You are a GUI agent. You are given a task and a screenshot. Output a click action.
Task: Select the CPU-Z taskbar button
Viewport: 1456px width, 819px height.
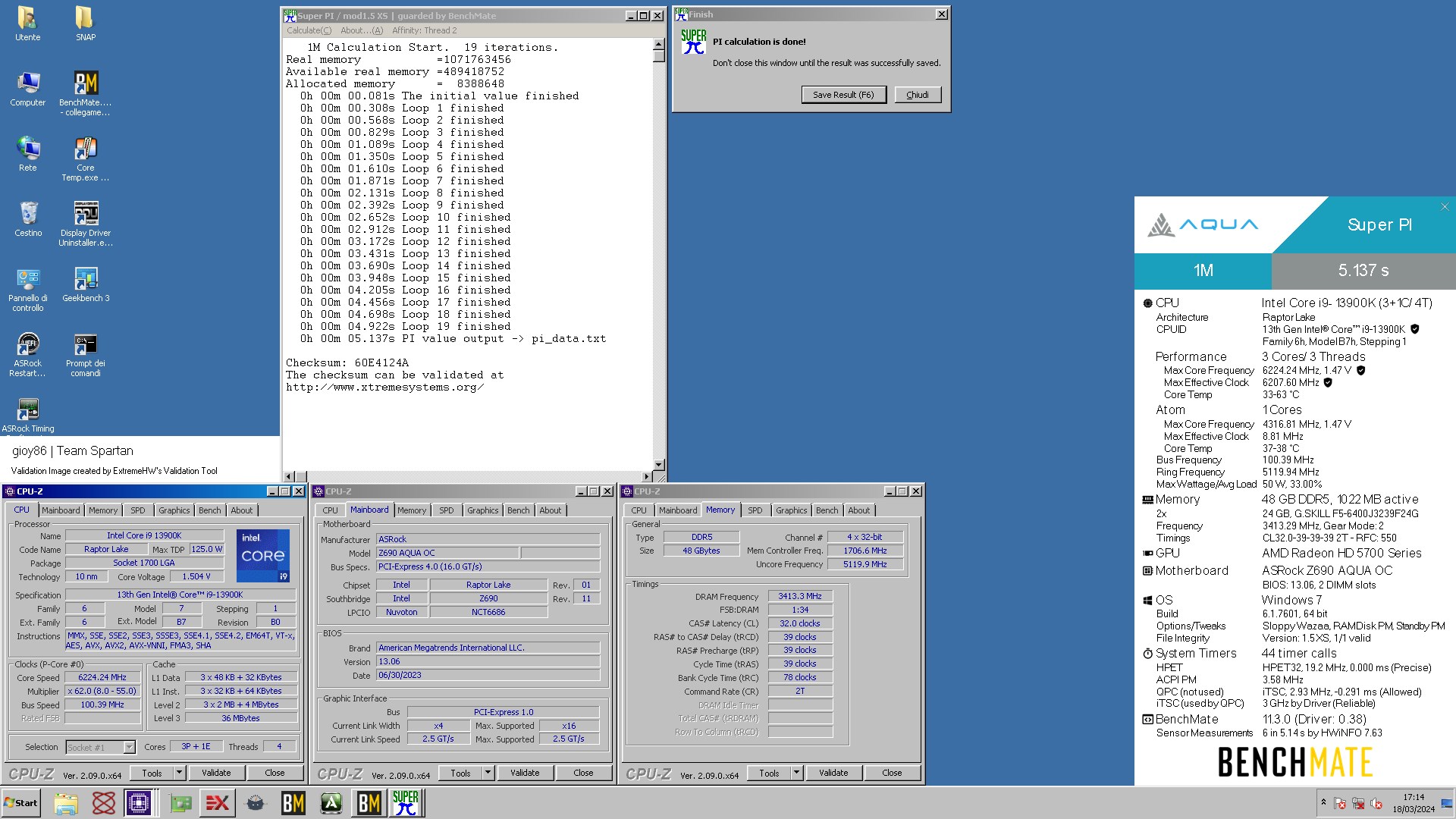tap(140, 803)
